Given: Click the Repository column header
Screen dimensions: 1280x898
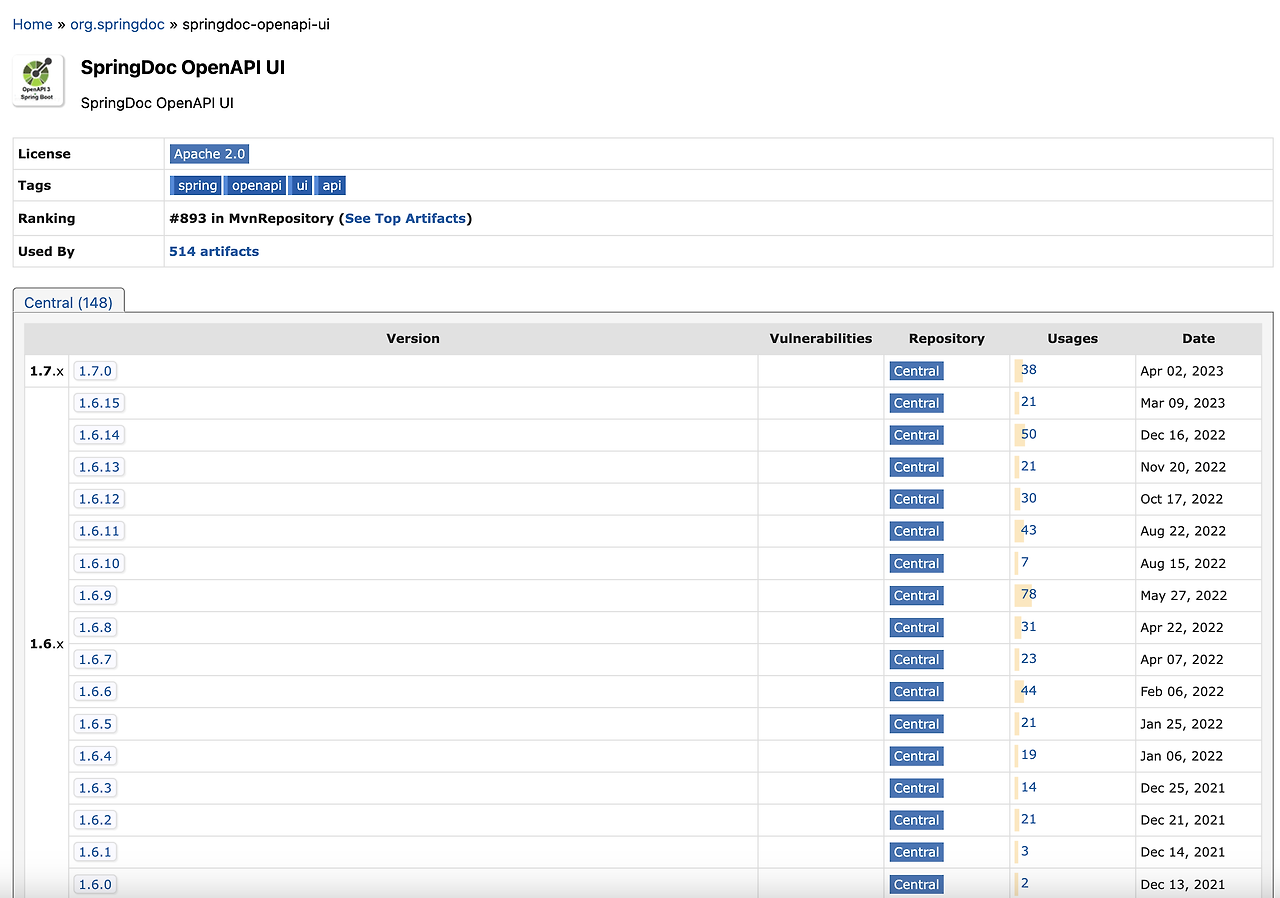Looking at the screenshot, I should [947, 339].
